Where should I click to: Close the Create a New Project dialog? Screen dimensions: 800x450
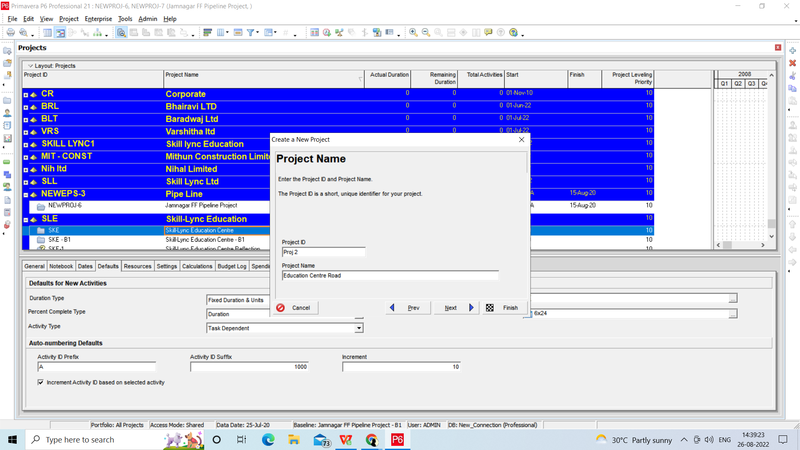521,139
